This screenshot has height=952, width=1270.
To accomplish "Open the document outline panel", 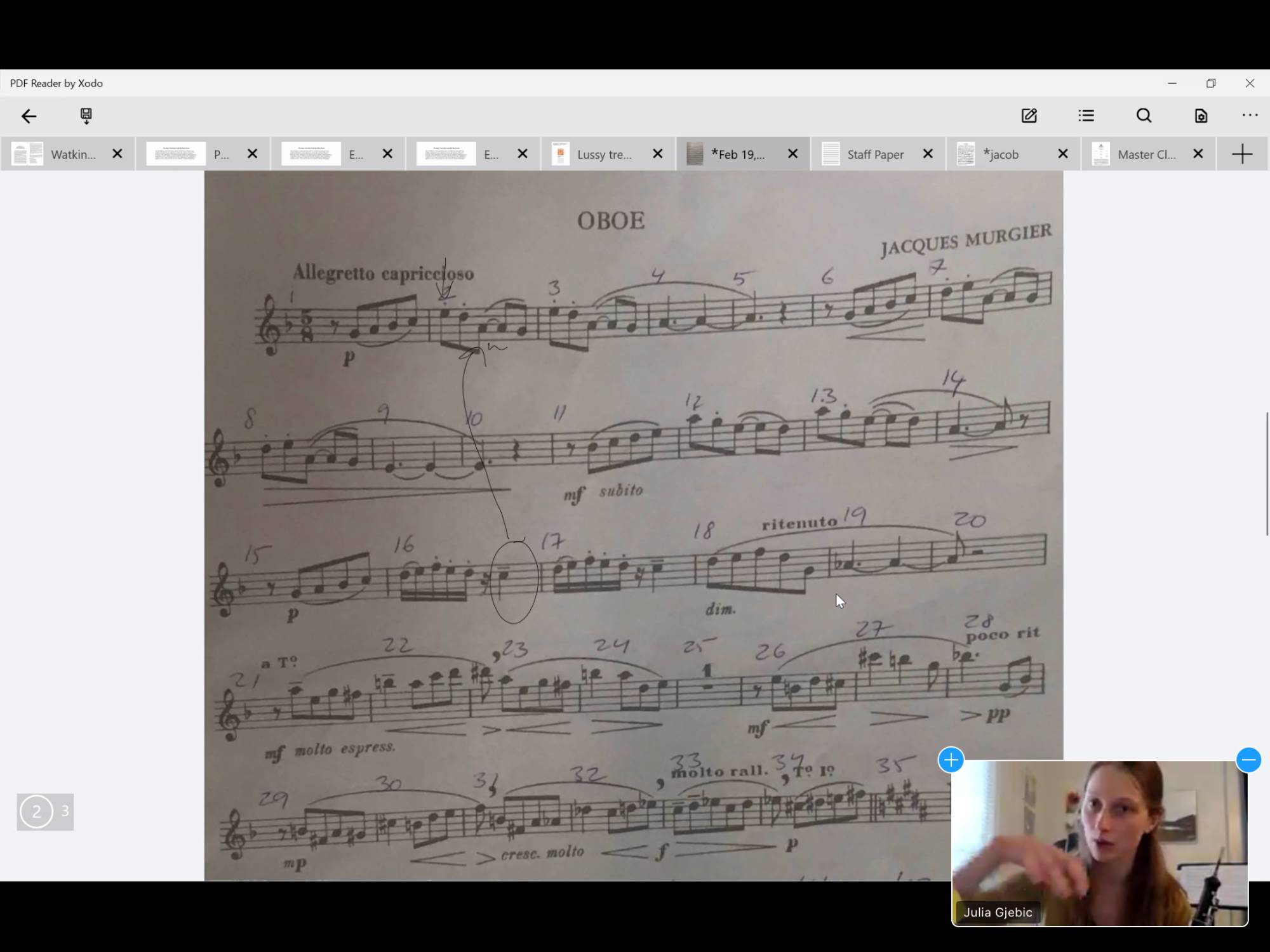I will [x=1086, y=116].
